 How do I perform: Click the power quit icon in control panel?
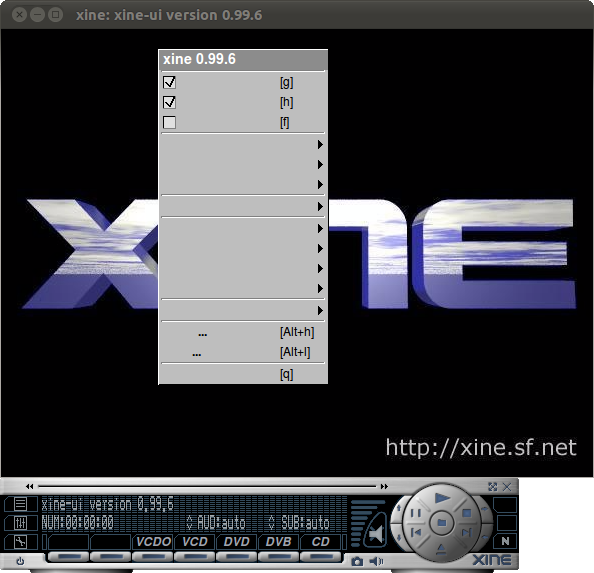pos(20,561)
